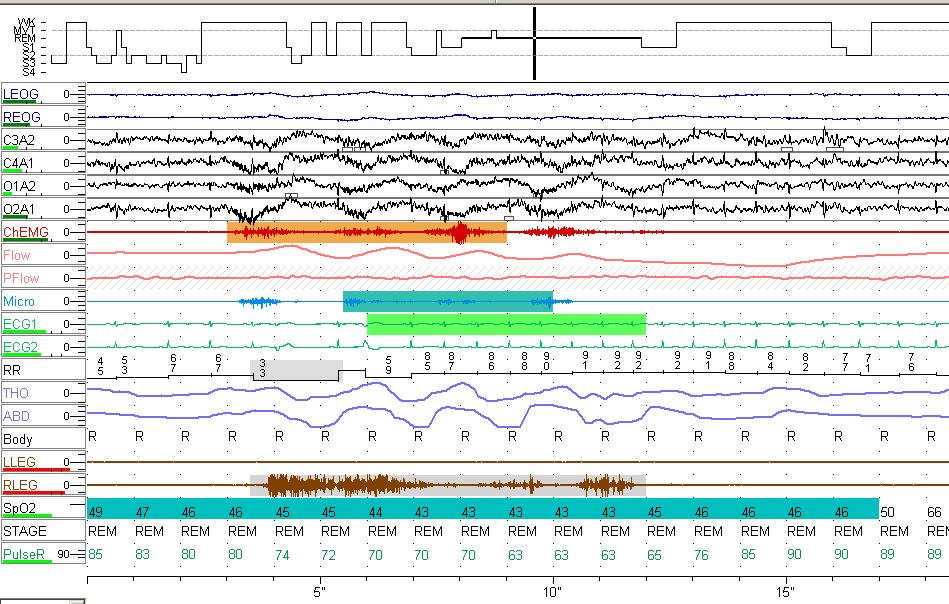Select the STAGE row label
The height and width of the screenshot is (604, 949).
point(24,531)
